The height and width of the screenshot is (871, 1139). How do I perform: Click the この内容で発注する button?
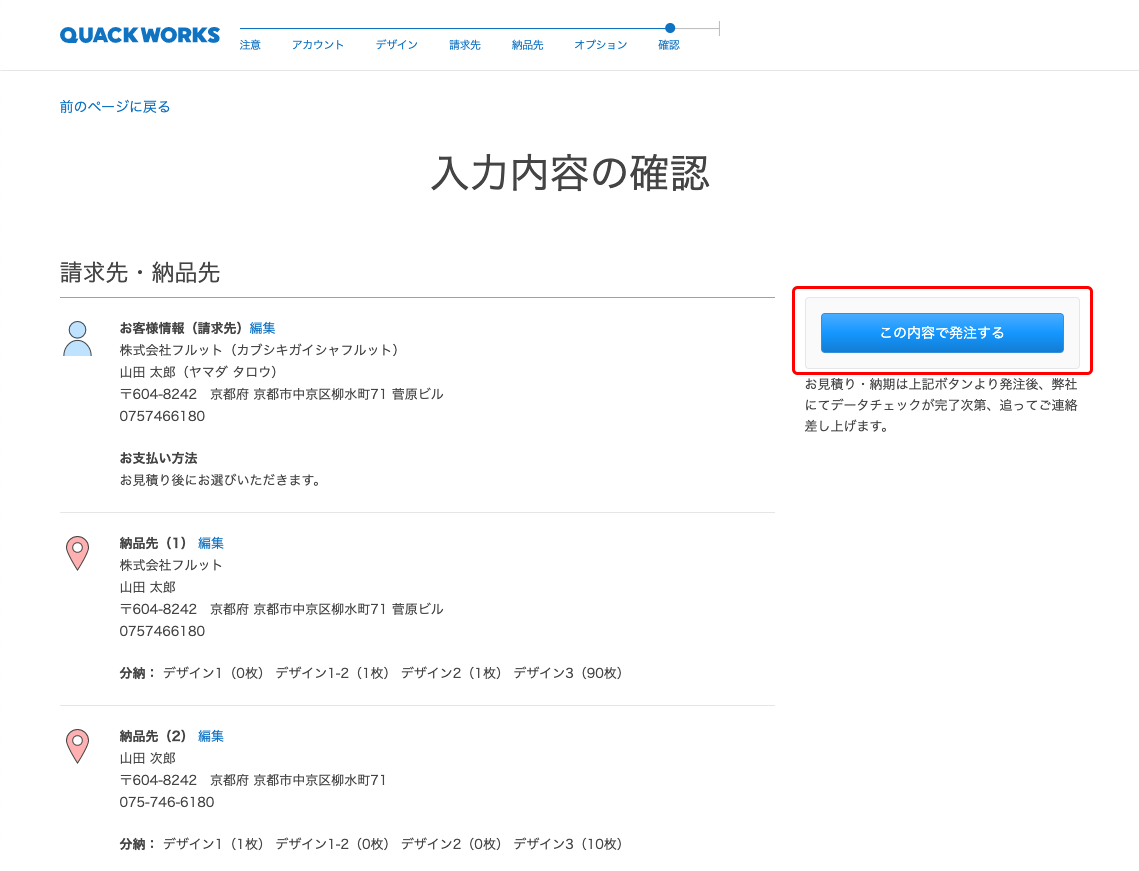[x=941, y=333]
